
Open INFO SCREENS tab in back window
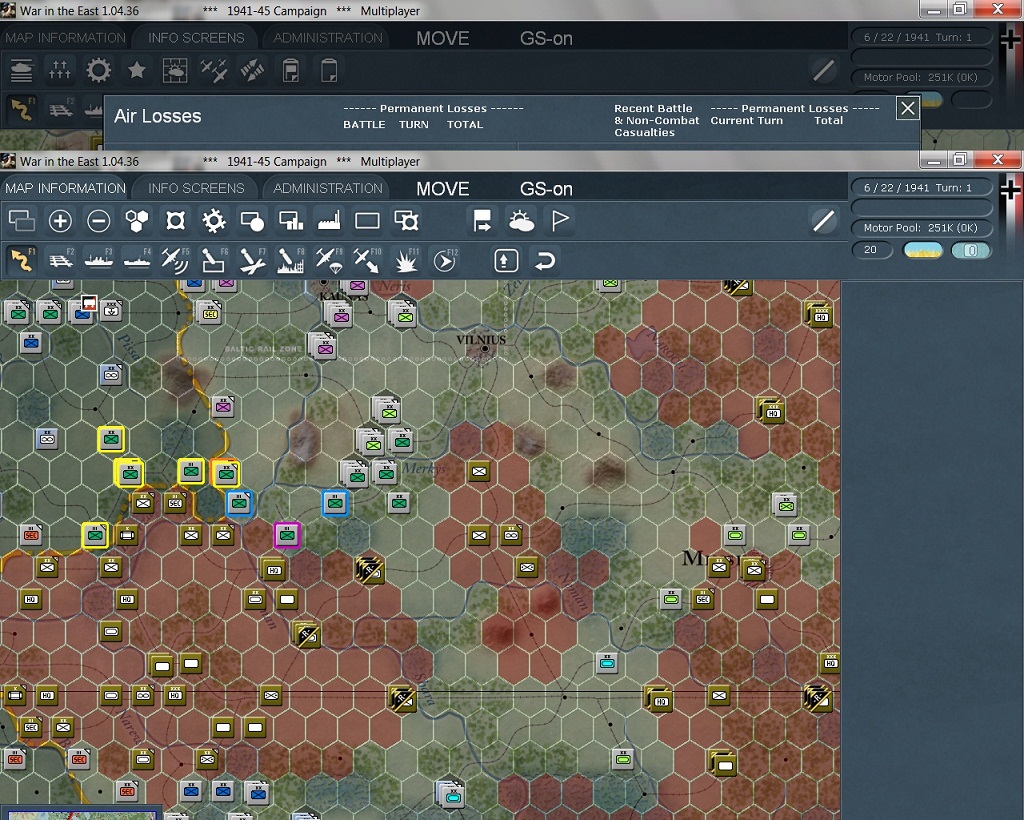(196, 38)
